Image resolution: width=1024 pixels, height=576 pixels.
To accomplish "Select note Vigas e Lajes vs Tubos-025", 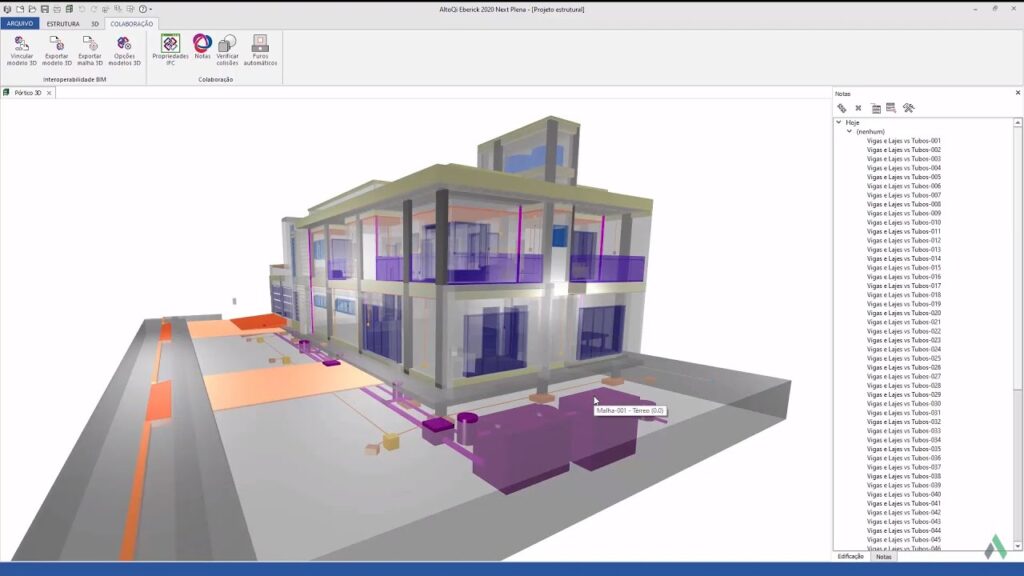I will click(903, 358).
